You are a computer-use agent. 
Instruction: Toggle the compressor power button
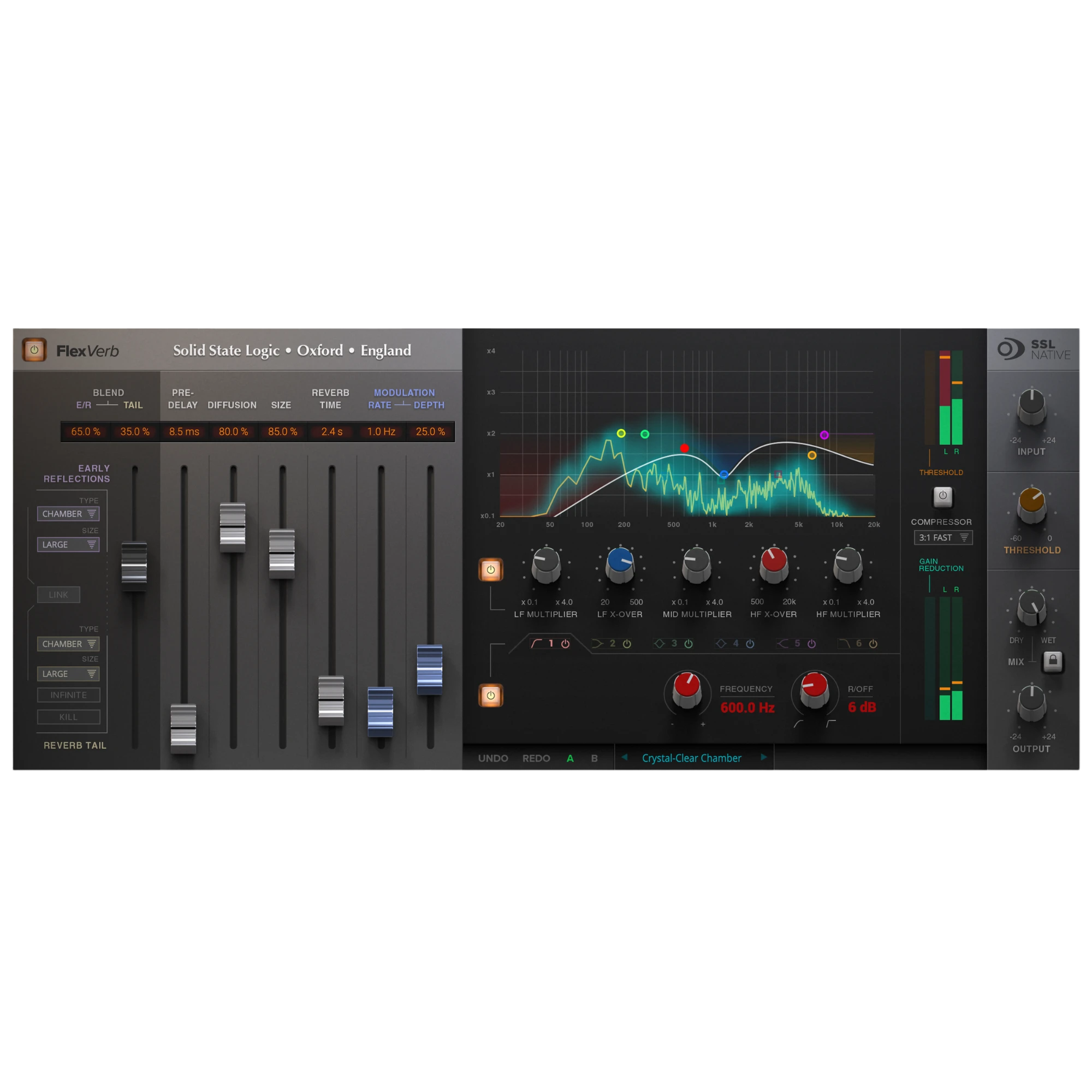[942, 496]
